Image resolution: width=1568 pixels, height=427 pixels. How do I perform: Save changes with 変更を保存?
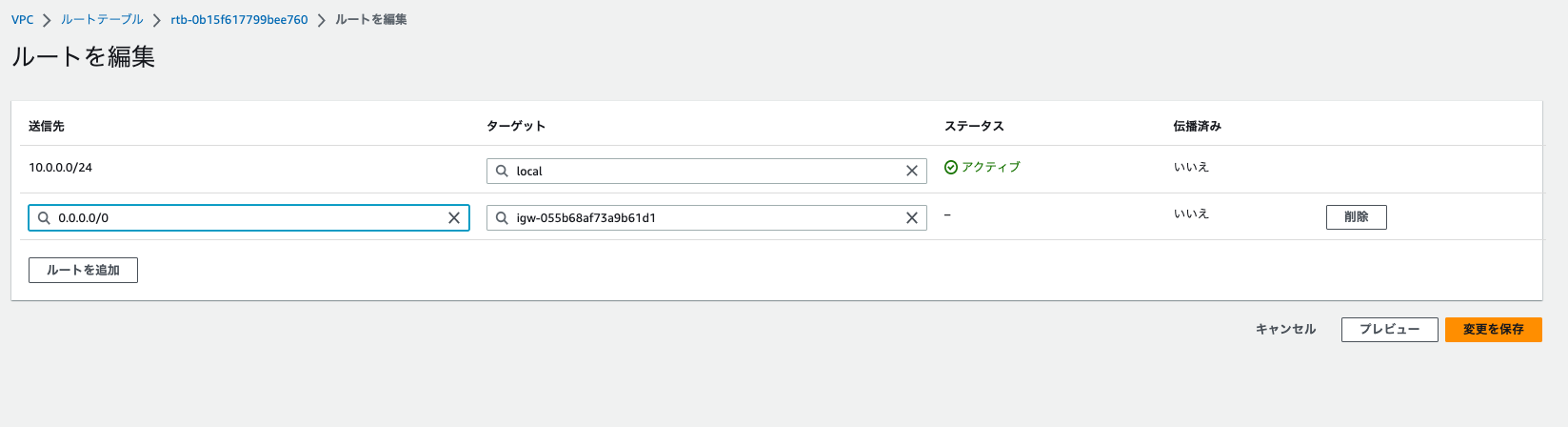tap(1493, 330)
